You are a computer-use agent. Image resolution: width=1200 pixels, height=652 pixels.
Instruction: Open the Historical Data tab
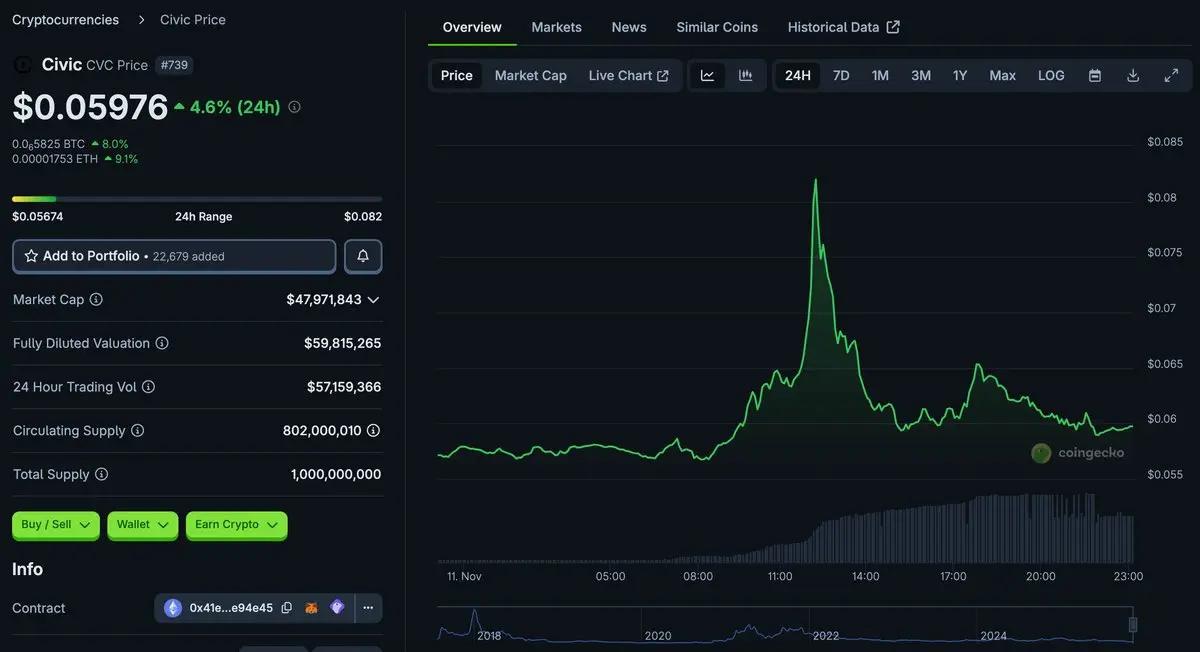(844, 27)
